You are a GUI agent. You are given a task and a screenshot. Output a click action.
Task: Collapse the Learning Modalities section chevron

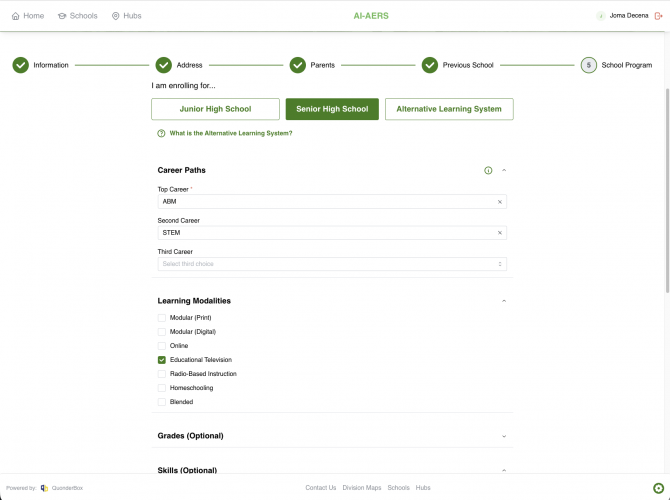(x=504, y=301)
